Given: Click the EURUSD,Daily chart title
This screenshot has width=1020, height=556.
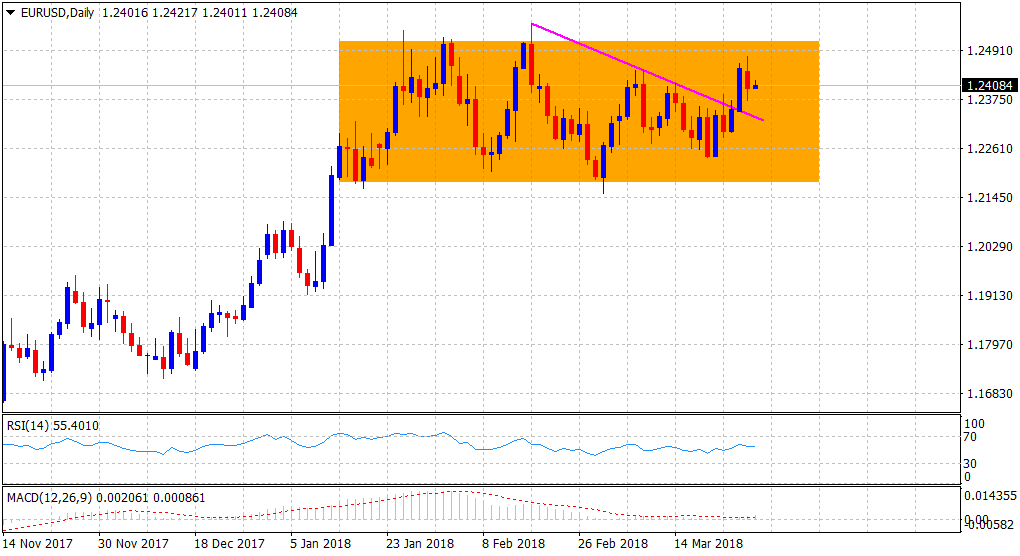Looking at the screenshot, I should pyautogui.click(x=57, y=12).
